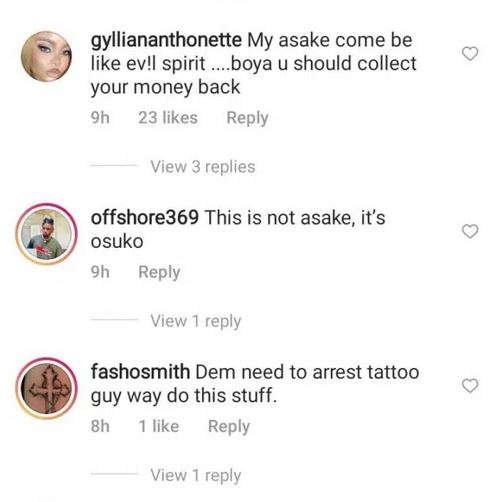View who gave 1 like
The image size is (494, 502).
[159, 426]
